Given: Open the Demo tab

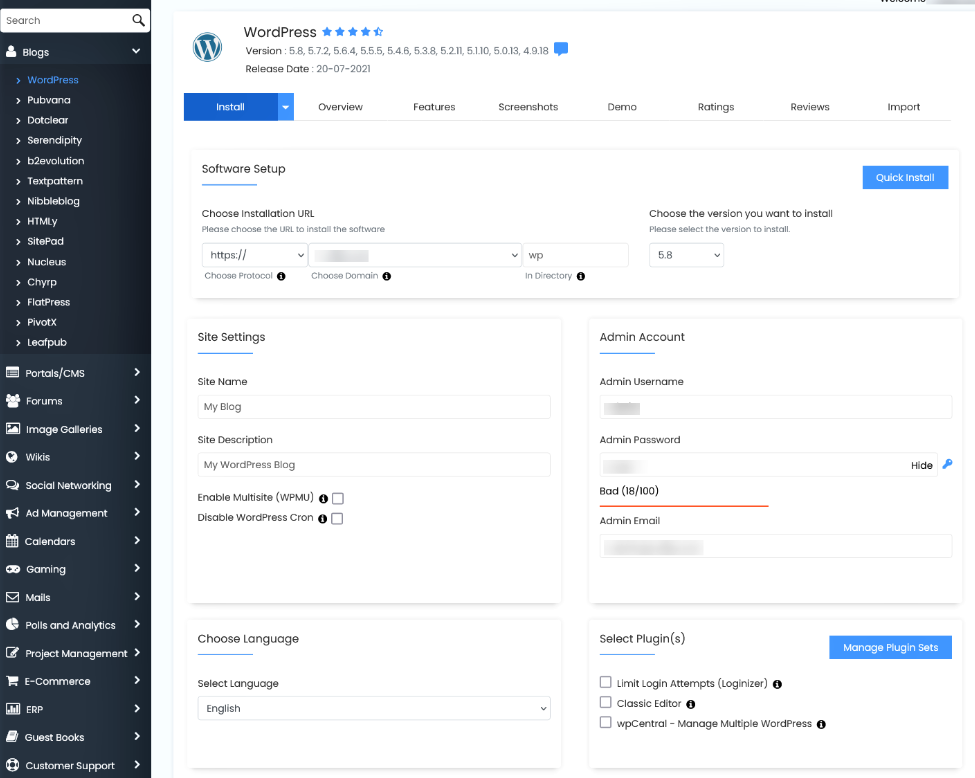Looking at the screenshot, I should pyautogui.click(x=622, y=107).
